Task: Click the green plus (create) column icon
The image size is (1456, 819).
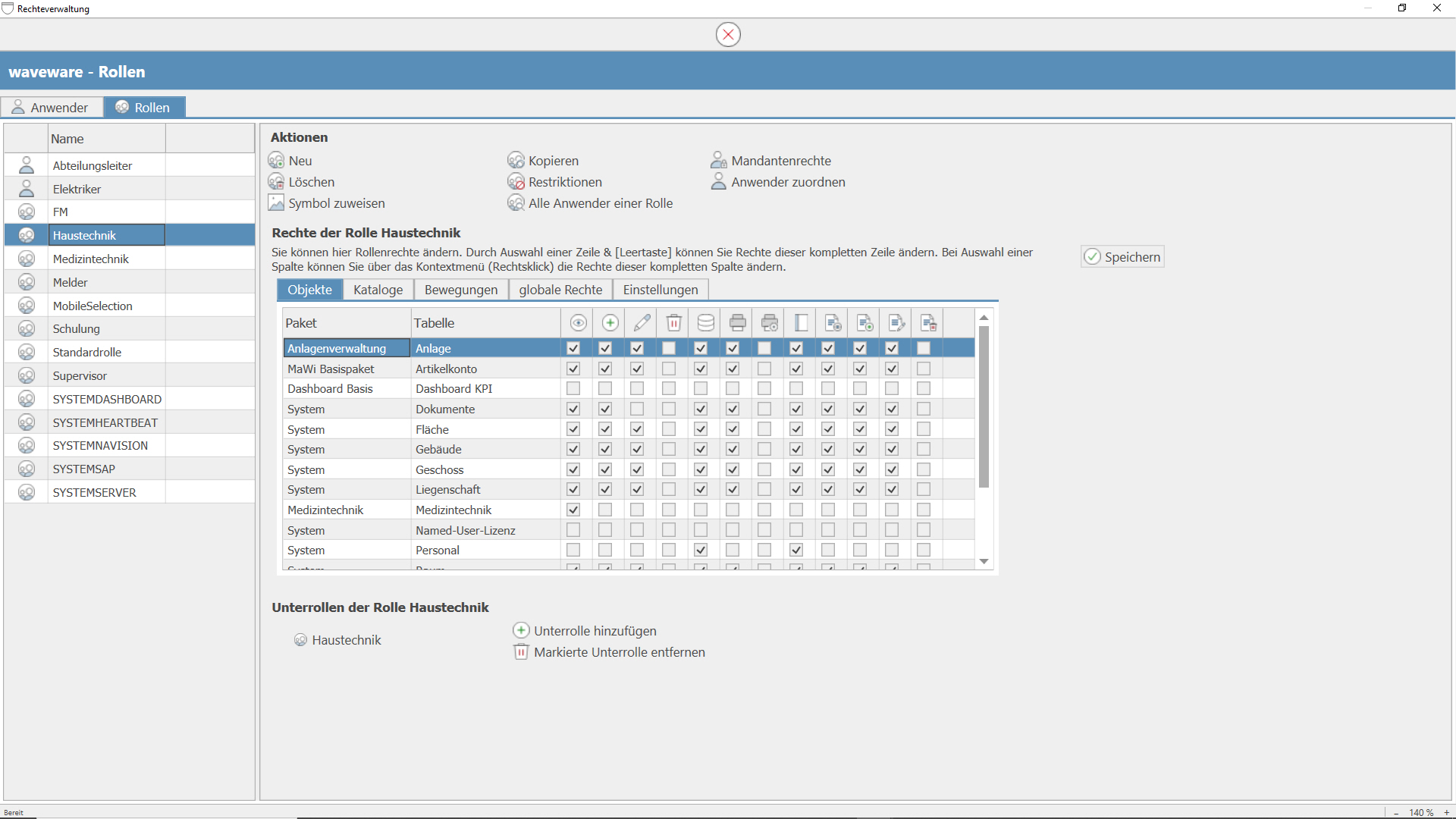Action: point(610,323)
